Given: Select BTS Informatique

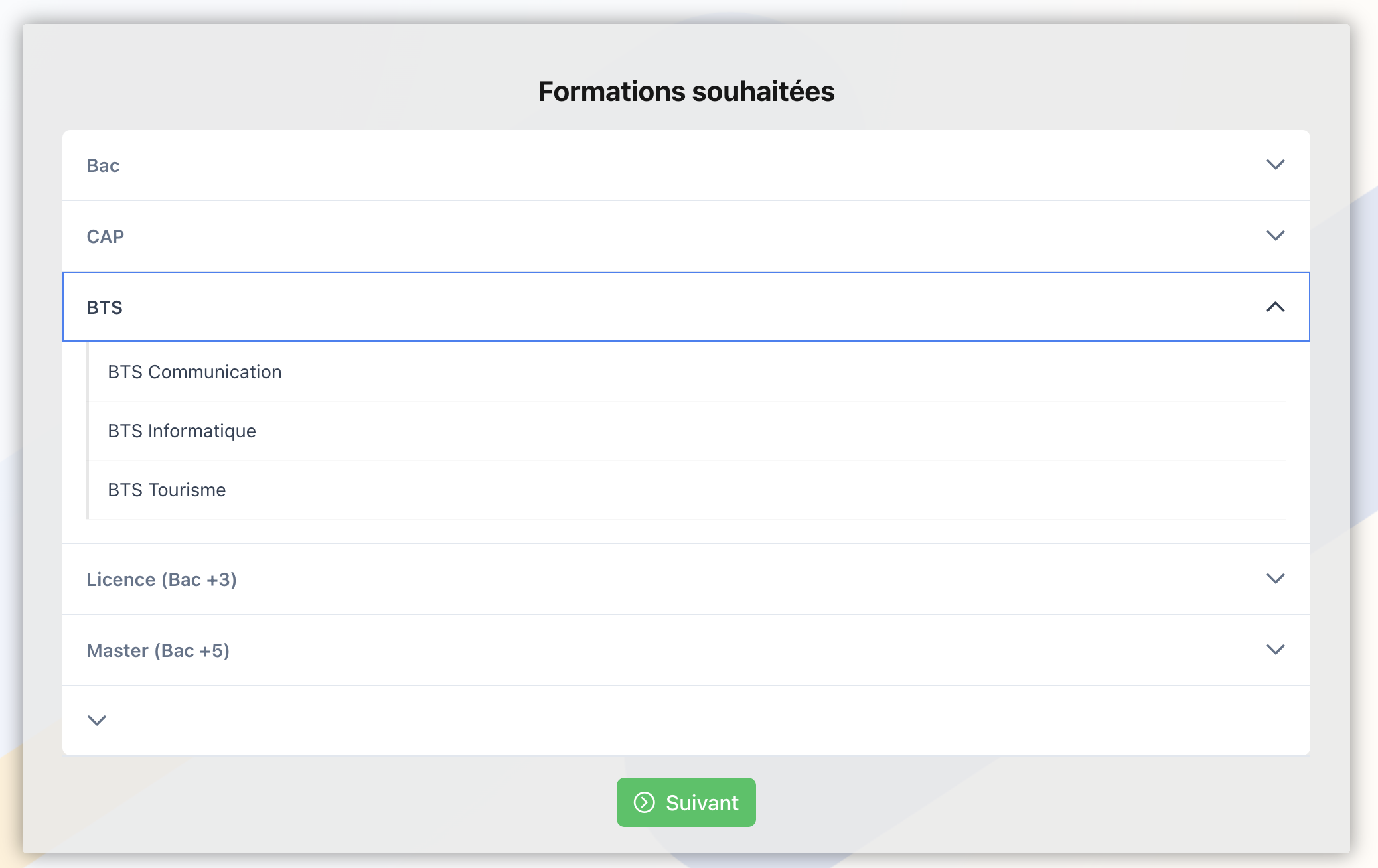Looking at the screenshot, I should pyautogui.click(x=688, y=431).
